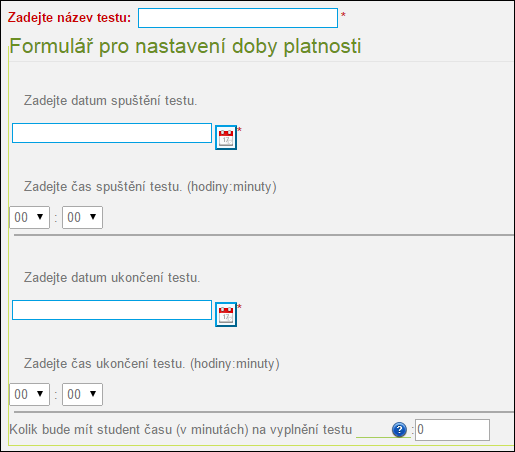
Task: Expand the start time hours dropdown
Action: pos(30,217)
